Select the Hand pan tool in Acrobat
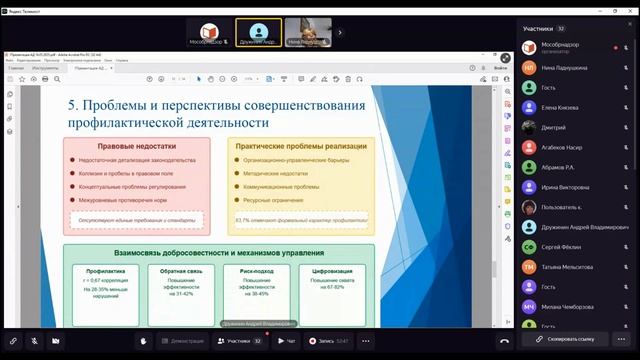640x360 pixels. [211, 79]
